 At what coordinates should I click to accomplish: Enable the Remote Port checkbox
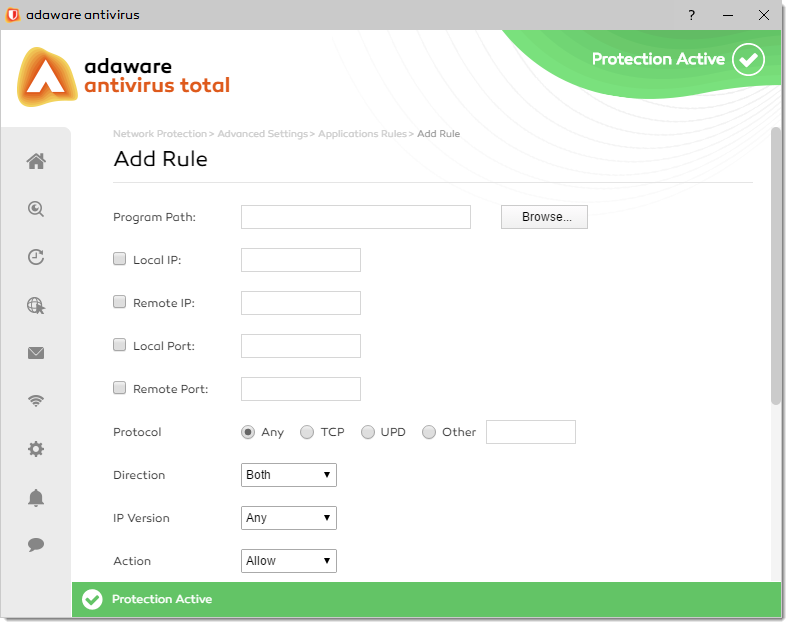click(119, 388)
